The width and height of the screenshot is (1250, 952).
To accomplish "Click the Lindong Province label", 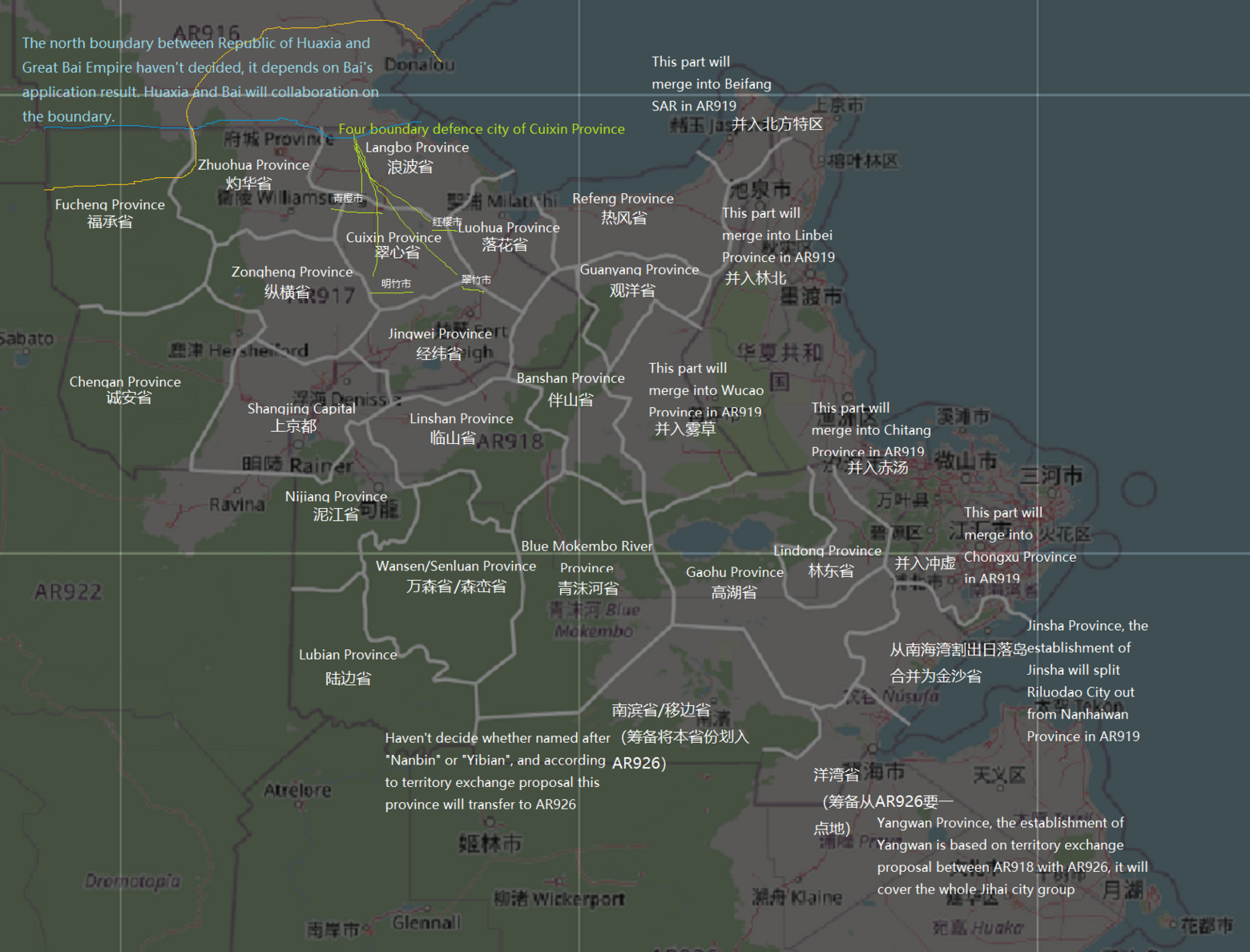I will pos(828,551).
